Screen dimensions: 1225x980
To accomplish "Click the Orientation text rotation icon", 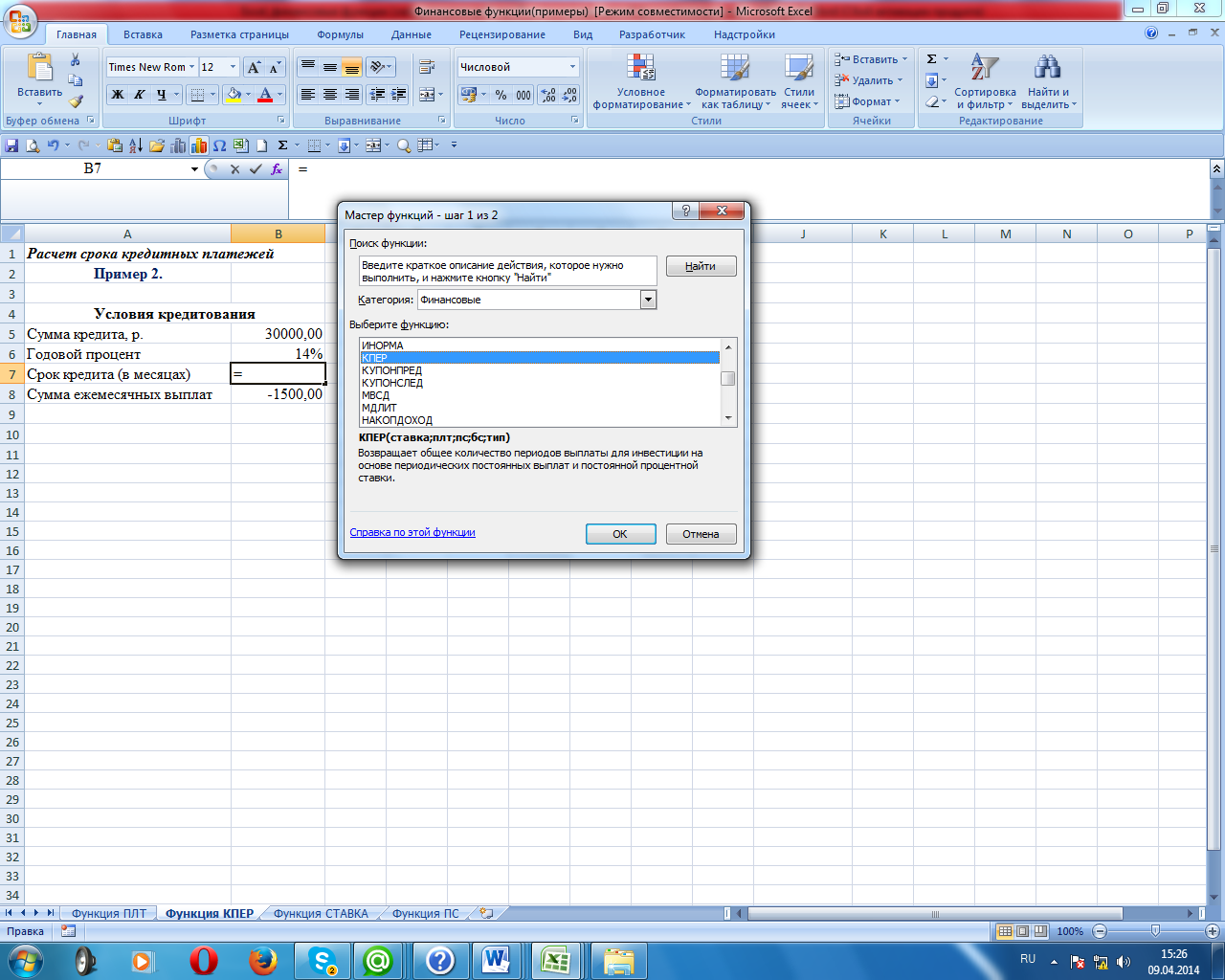I will coord(380,67).
